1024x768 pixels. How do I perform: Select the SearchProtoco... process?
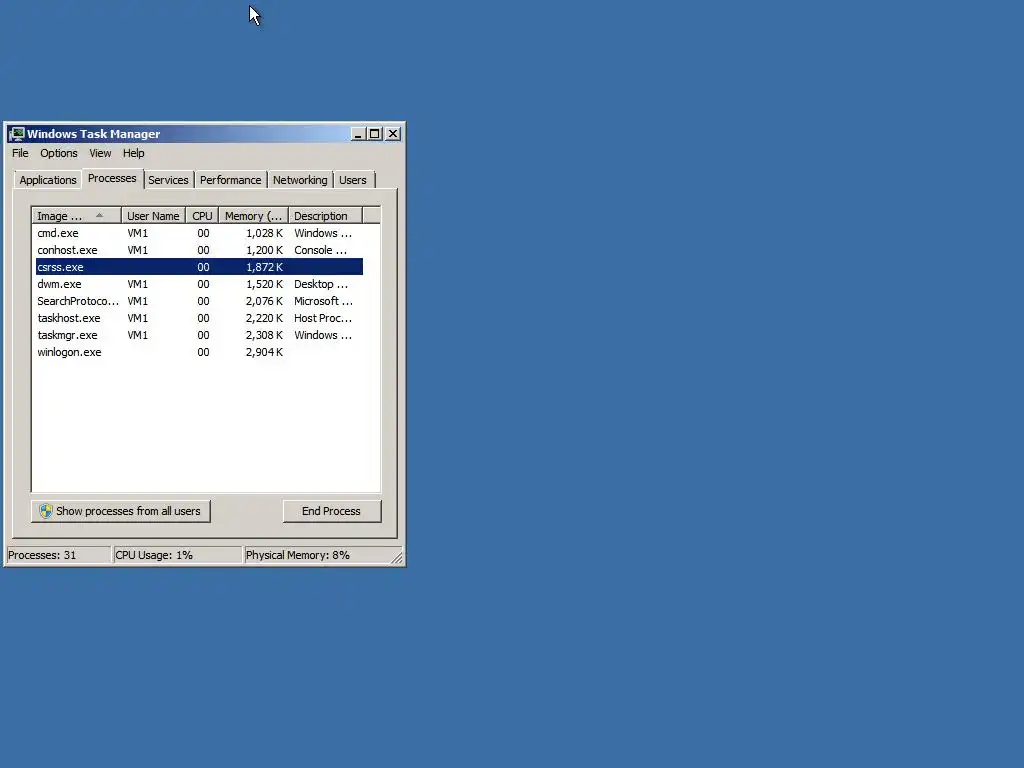coord(199,301)
